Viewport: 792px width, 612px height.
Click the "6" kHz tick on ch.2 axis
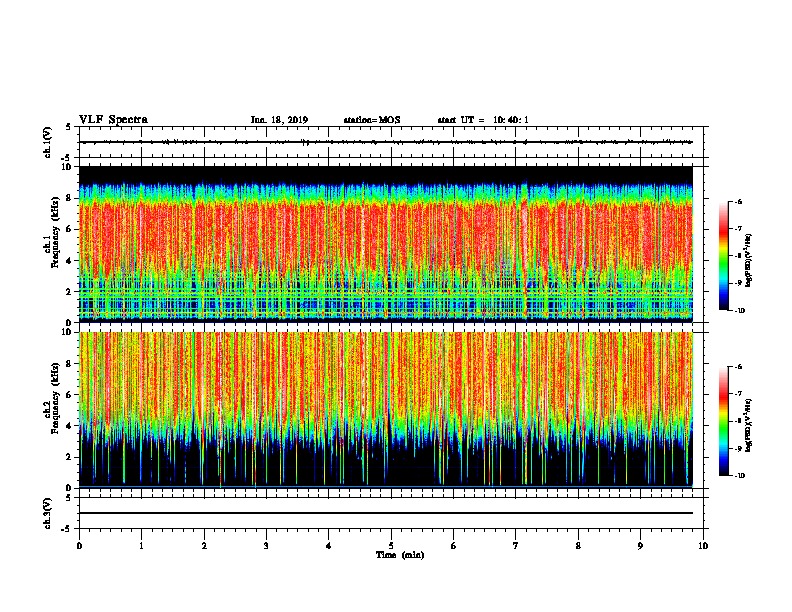tap(70, 395)
